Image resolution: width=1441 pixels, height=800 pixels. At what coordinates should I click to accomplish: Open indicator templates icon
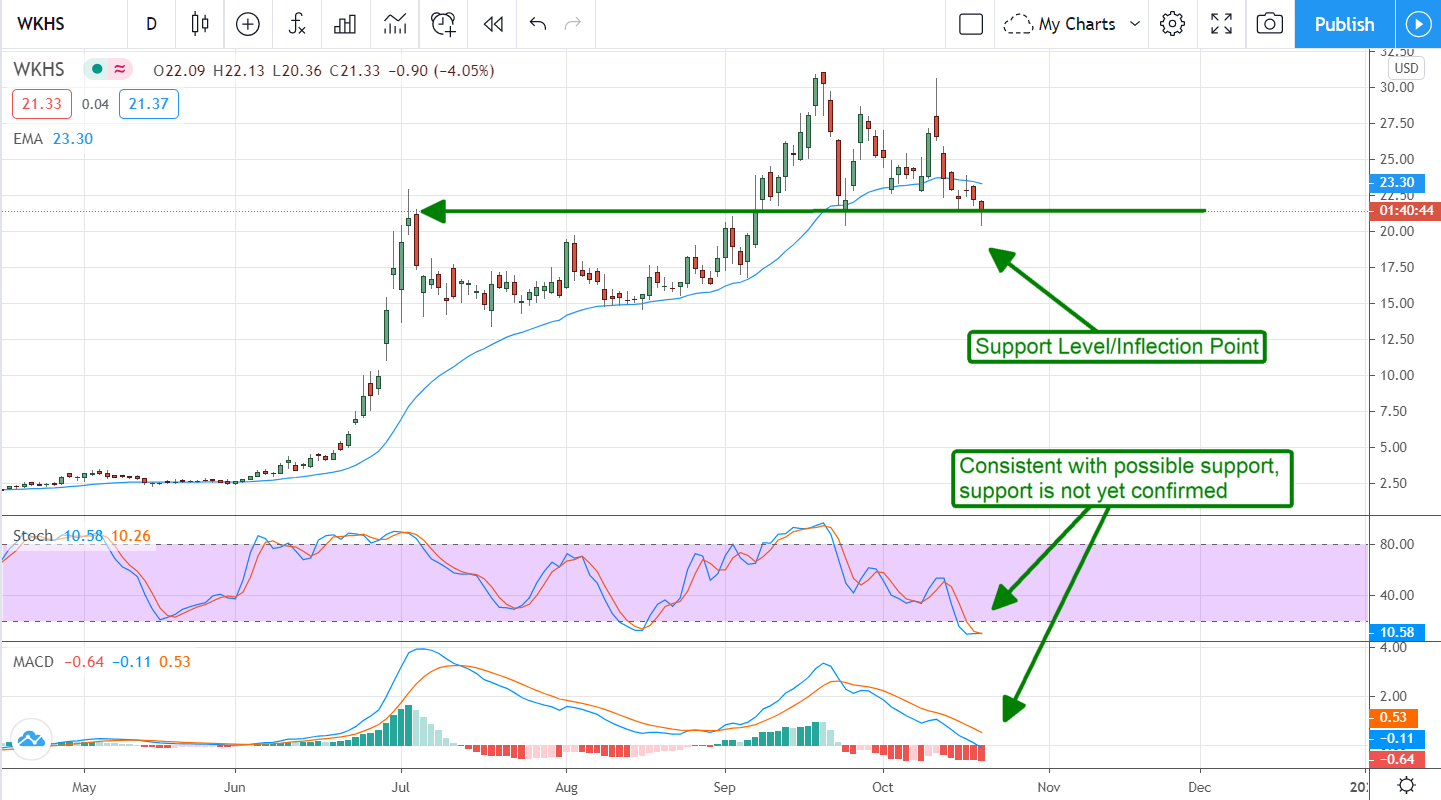click(395, 24)
